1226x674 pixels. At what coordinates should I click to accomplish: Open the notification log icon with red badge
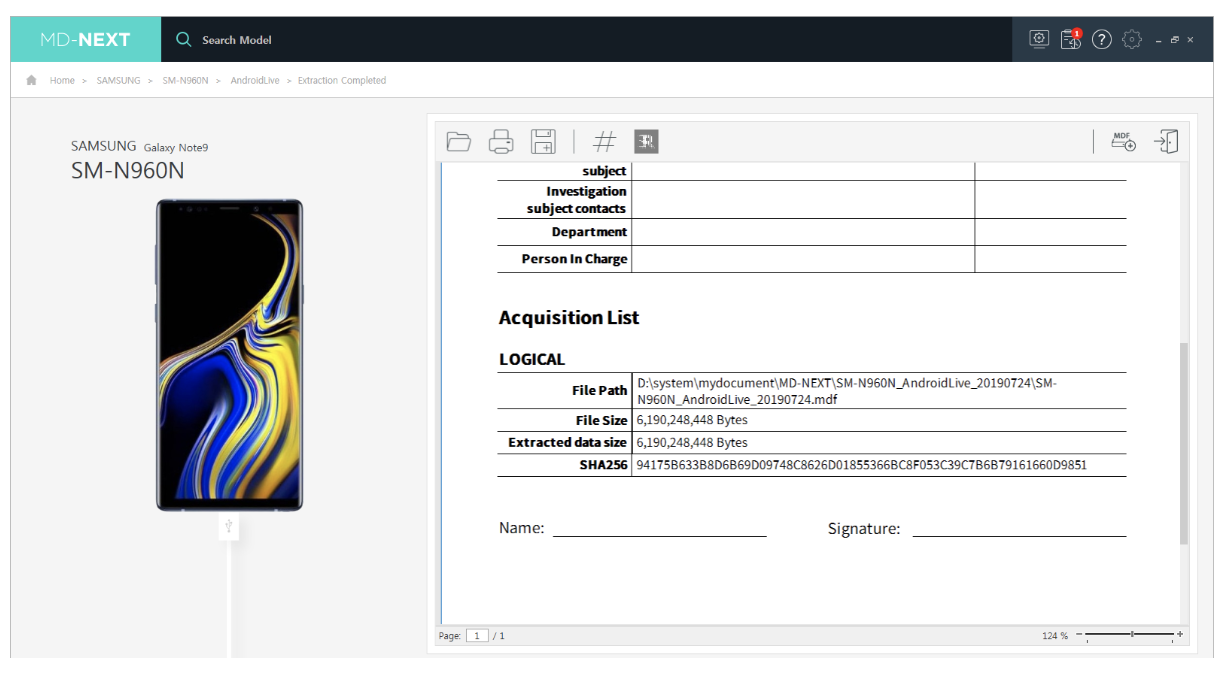point(1071,40)
